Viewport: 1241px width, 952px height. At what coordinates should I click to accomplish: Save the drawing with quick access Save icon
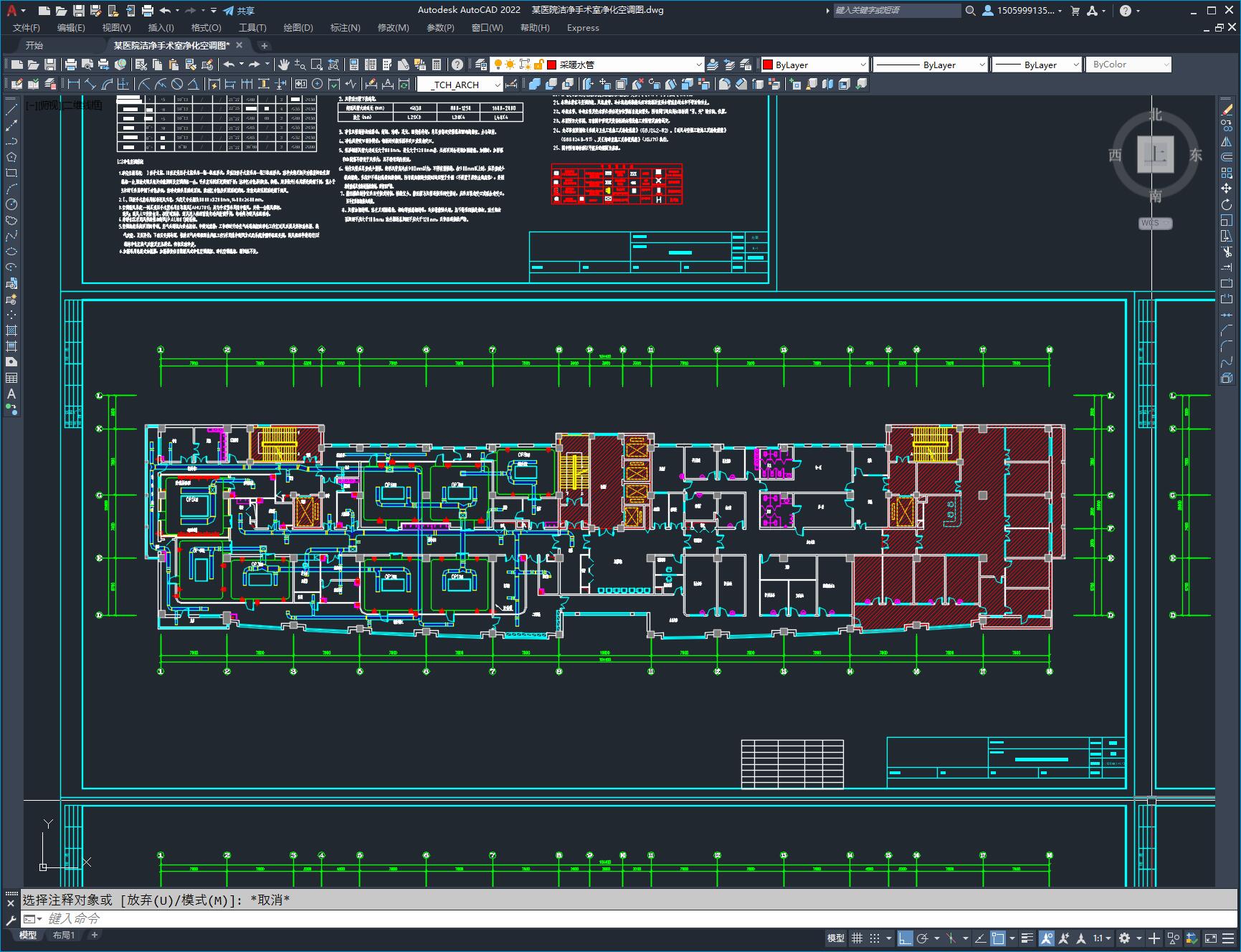[x=79, y=11]
